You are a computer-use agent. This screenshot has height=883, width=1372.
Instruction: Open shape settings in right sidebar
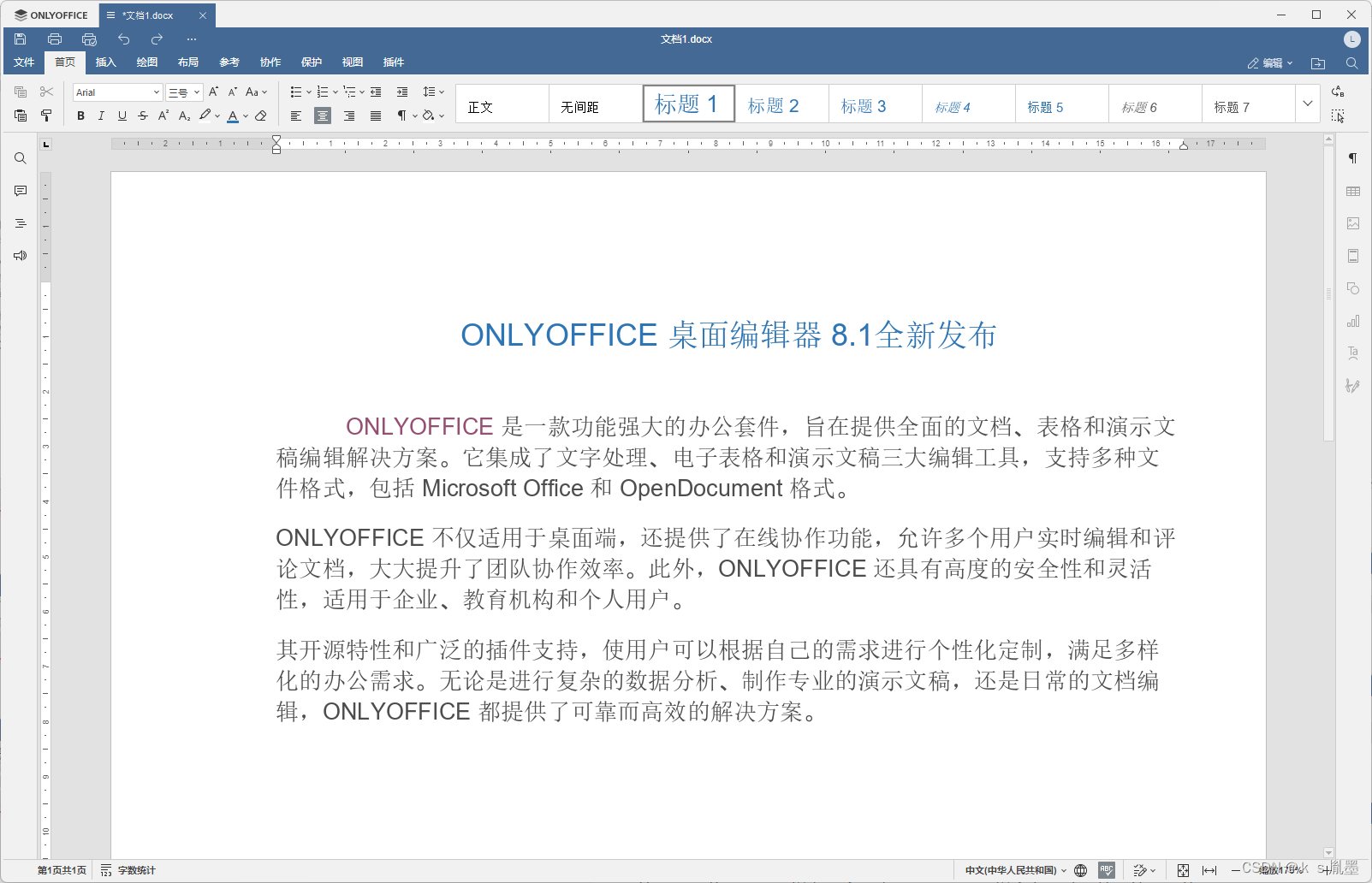[1353, 288]
